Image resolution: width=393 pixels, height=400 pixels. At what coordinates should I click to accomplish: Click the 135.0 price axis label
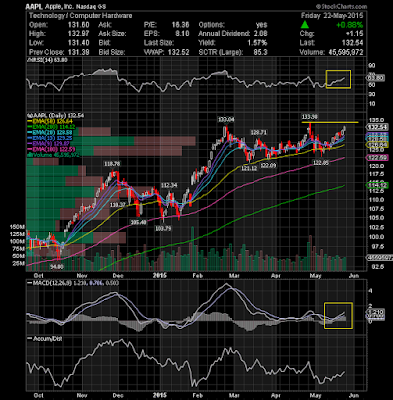pos(376,120)
